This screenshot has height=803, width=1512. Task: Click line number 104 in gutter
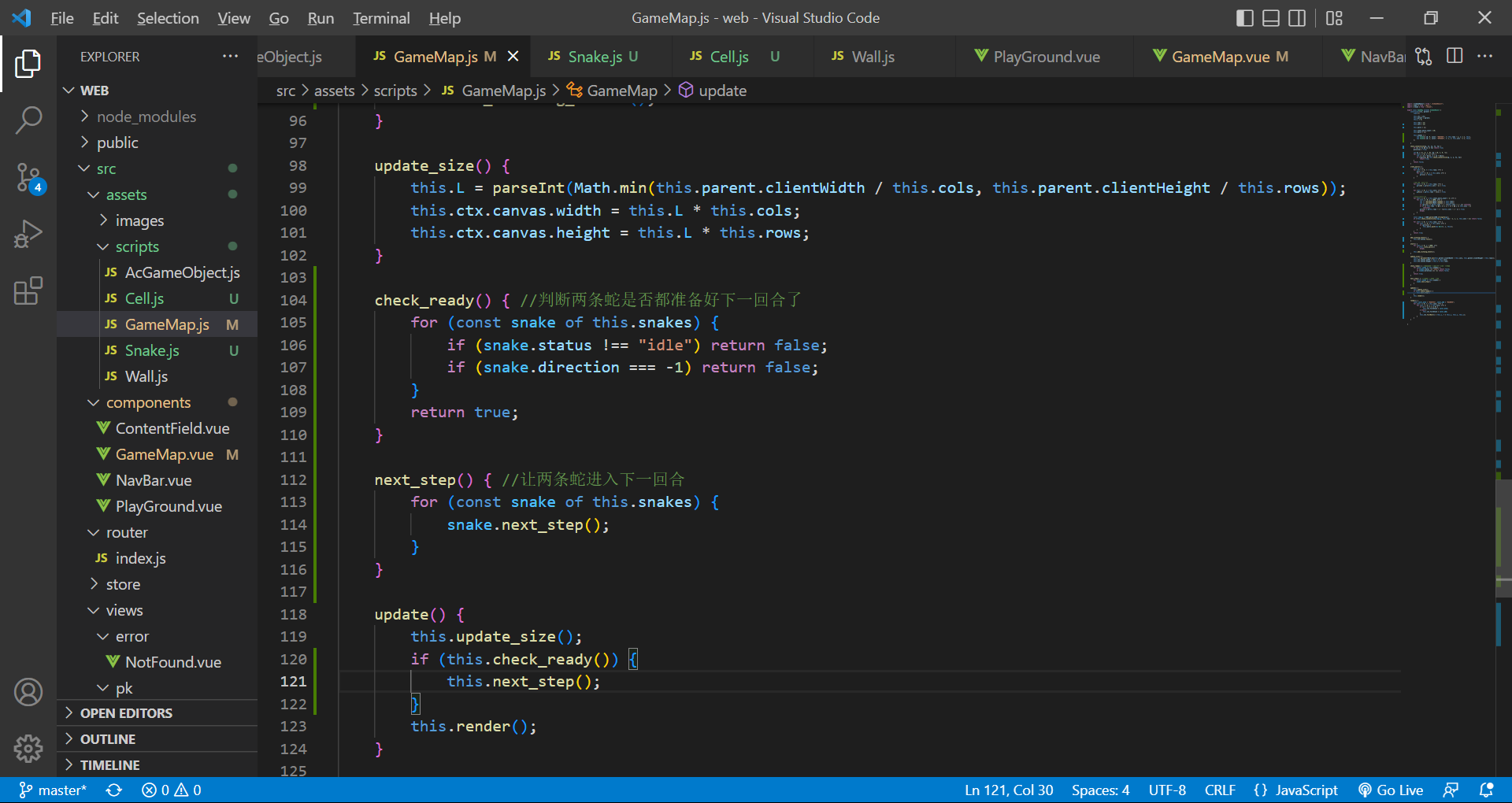(293, 300)
